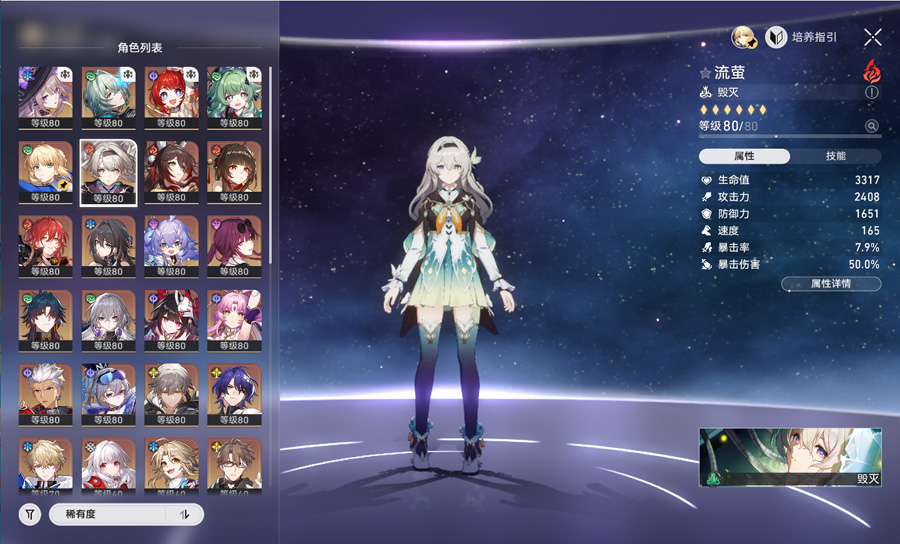This screenshot has width=900, height=544.
Task: Click the 速度 boot icon
Action: pos(707,231)
